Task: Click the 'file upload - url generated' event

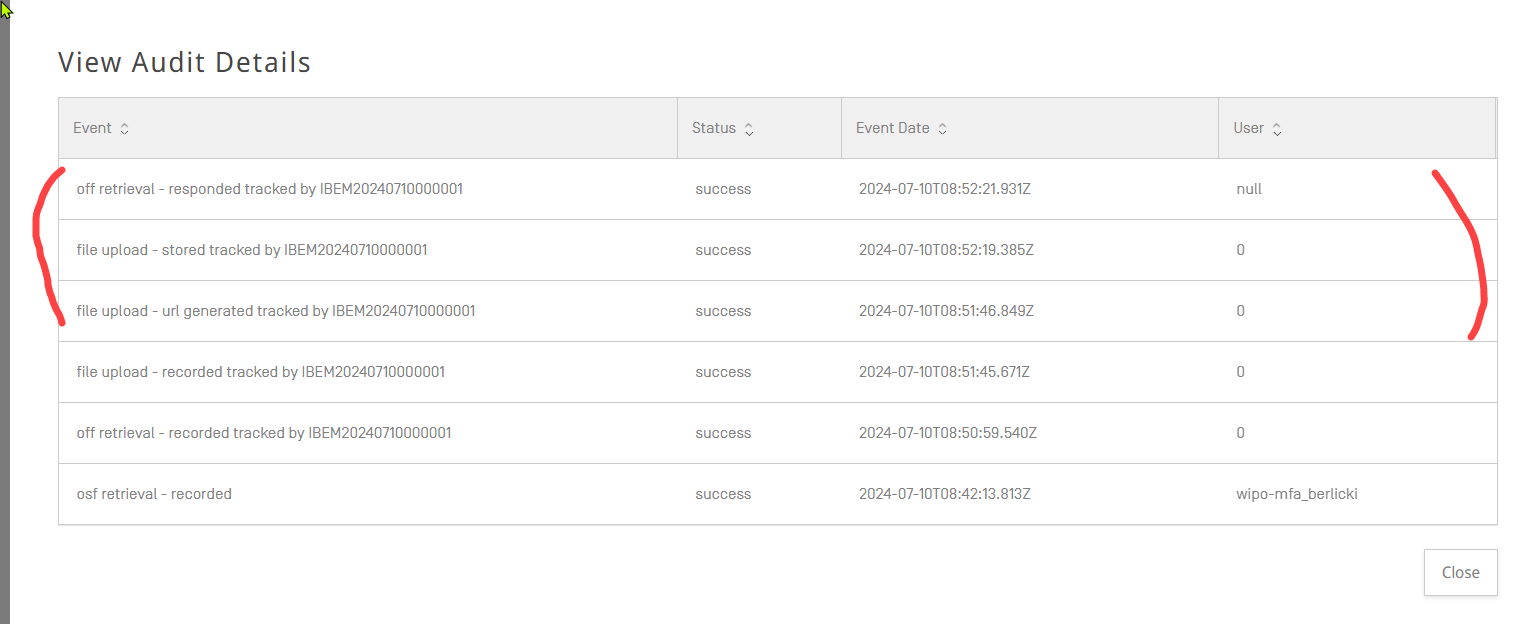Action: 275,311
